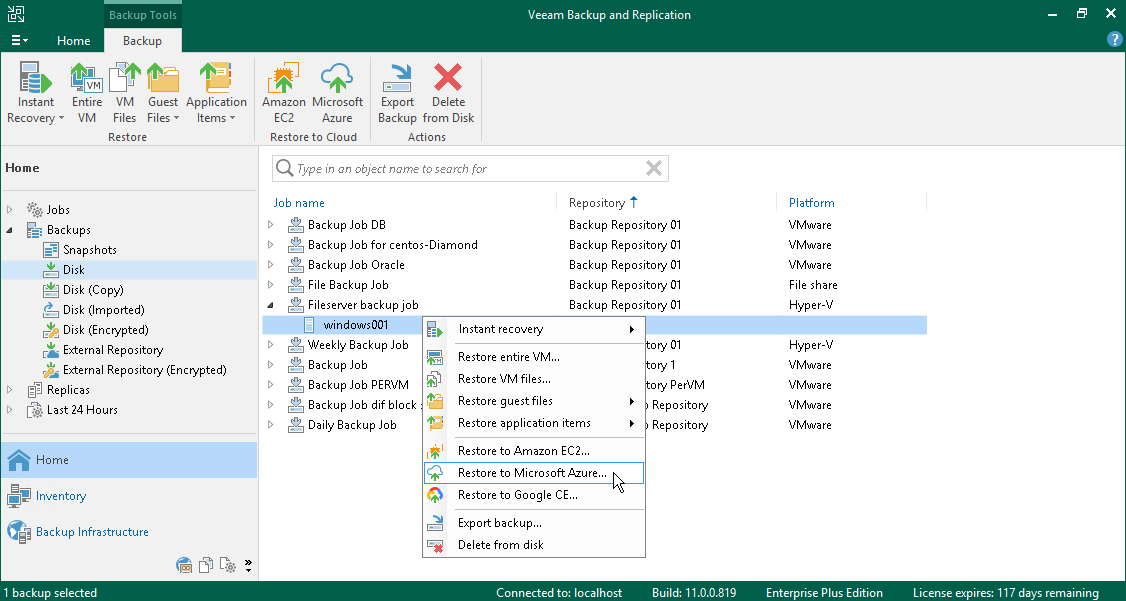Viewport: 1126px width, 601px height.
Task: Expand the Backup Job DB row
Action: click(x=270, y=225)
